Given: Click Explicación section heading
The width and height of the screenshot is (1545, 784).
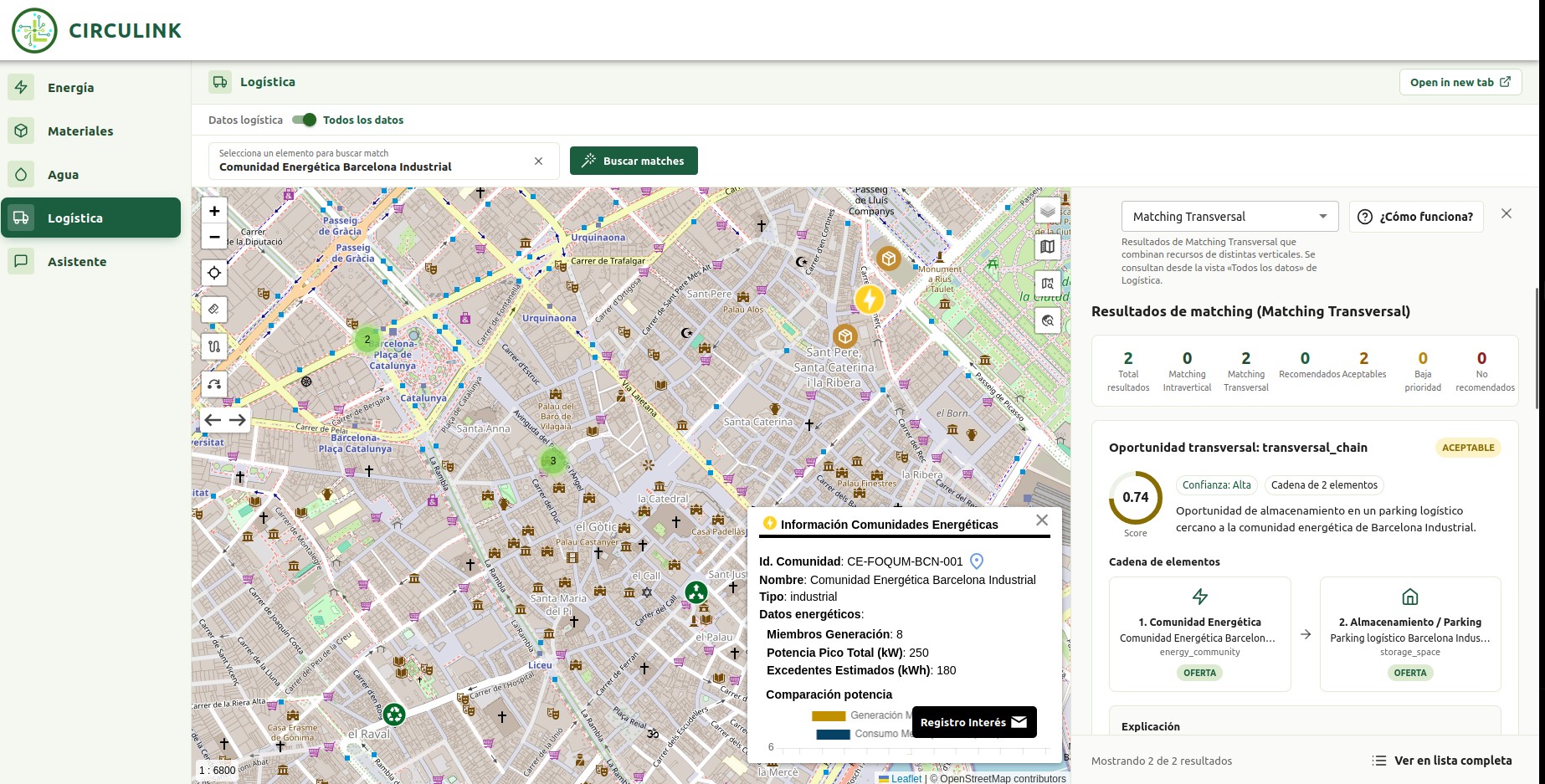Looking at the screenshot, I should pyautogui.click(x=1151, y=726).
